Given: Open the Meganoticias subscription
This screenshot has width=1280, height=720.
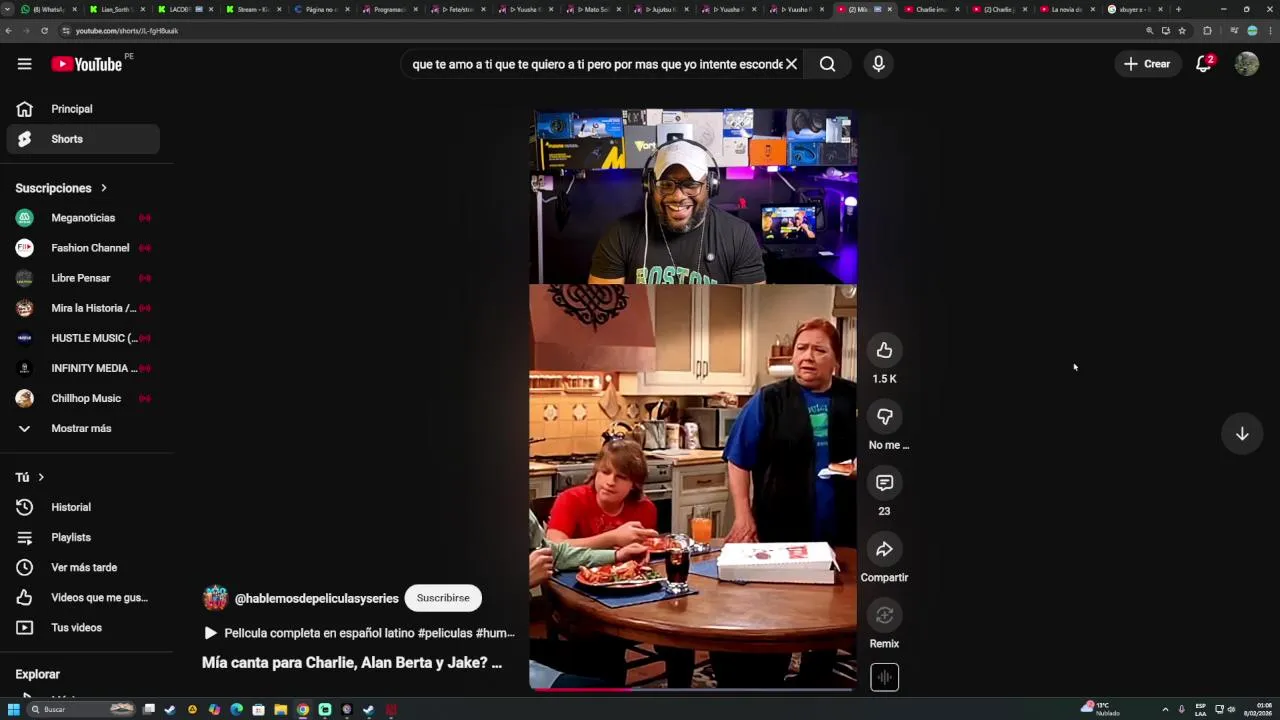Looking at the screenshot, I should coord(83,218).
